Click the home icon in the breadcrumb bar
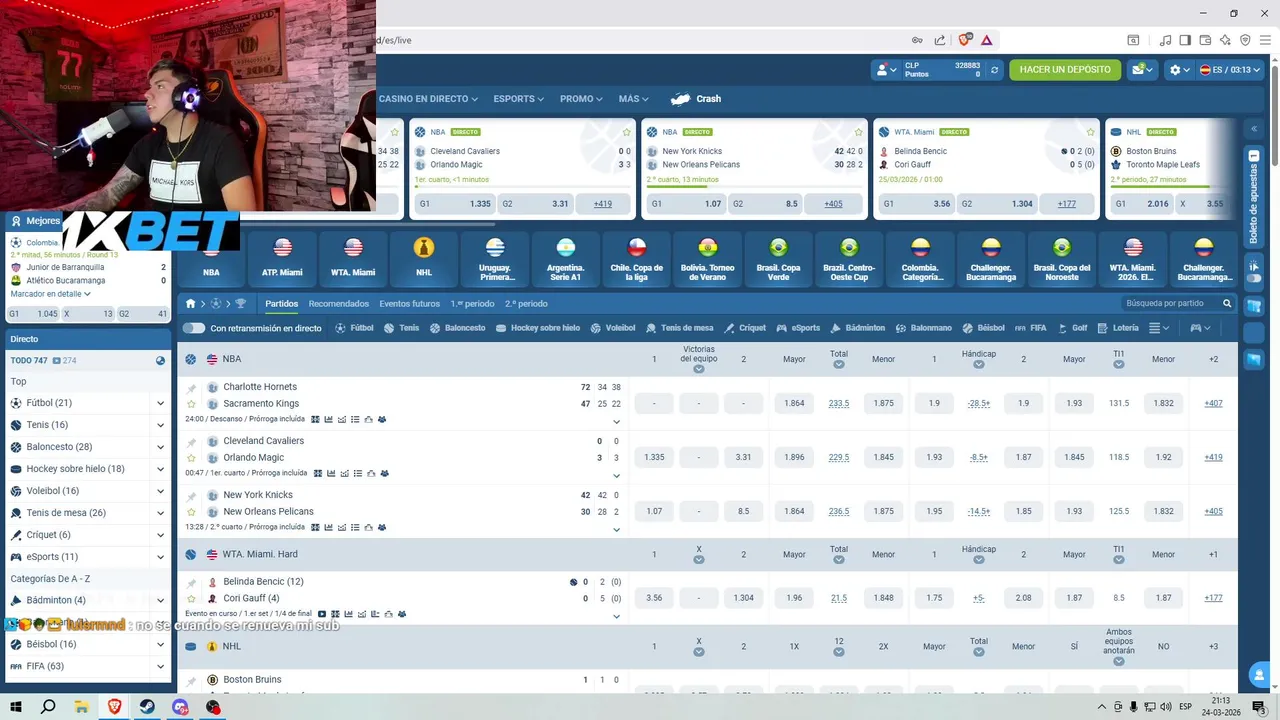Screen dimensions: 1280x720 click(x=190, y=303)
